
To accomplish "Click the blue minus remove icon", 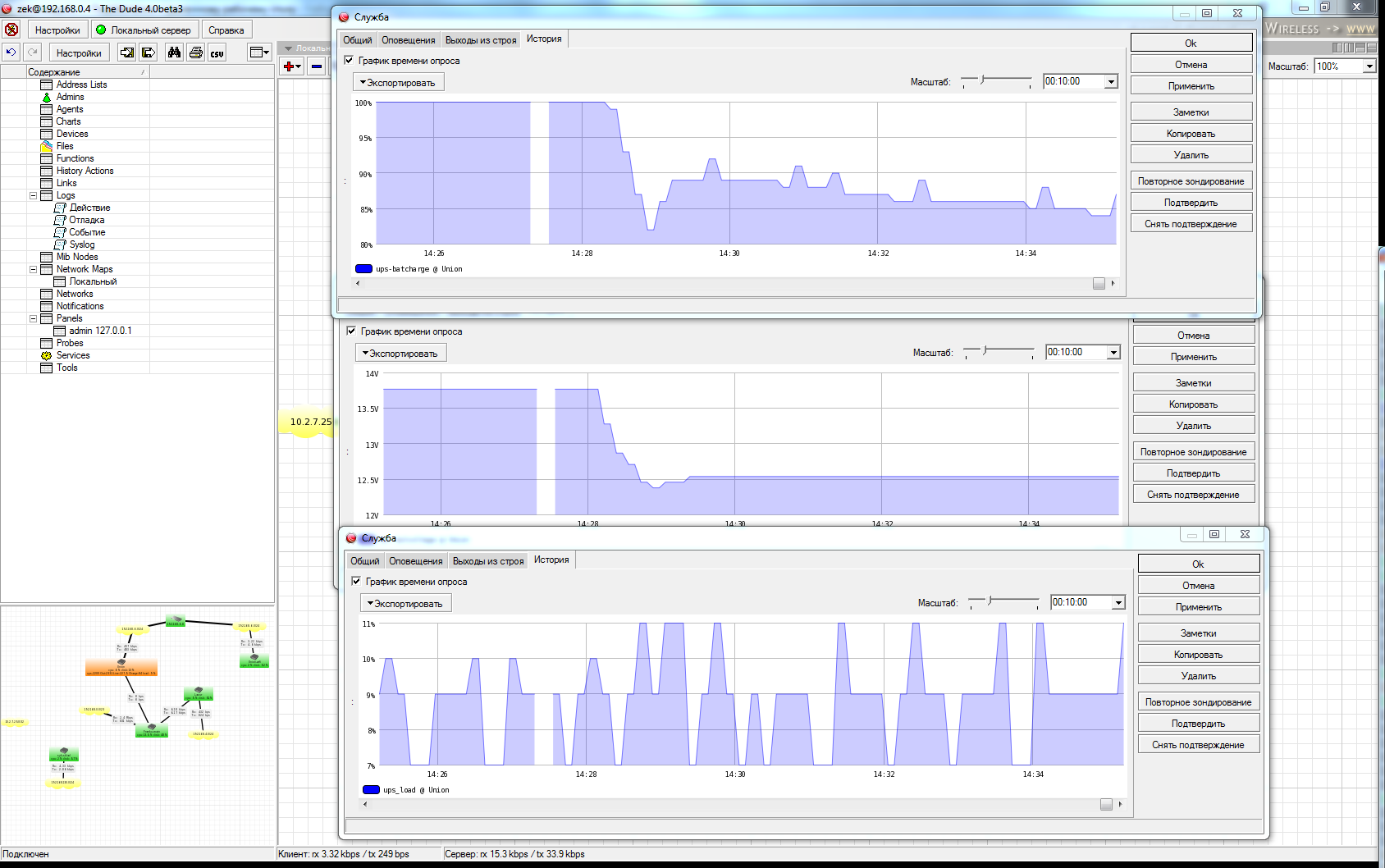I will 317,66.
